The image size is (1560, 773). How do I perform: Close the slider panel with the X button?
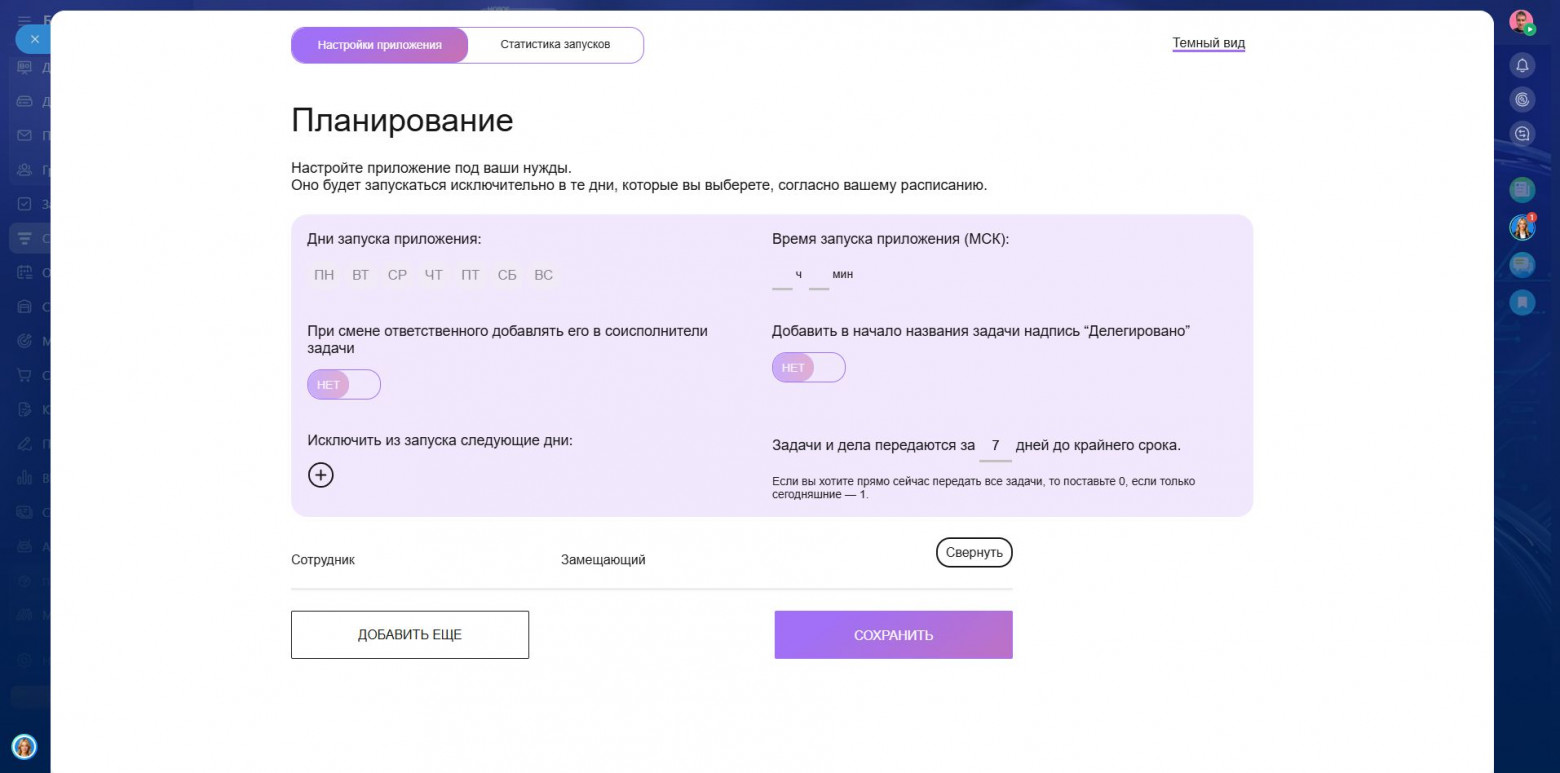pos(34,39)
